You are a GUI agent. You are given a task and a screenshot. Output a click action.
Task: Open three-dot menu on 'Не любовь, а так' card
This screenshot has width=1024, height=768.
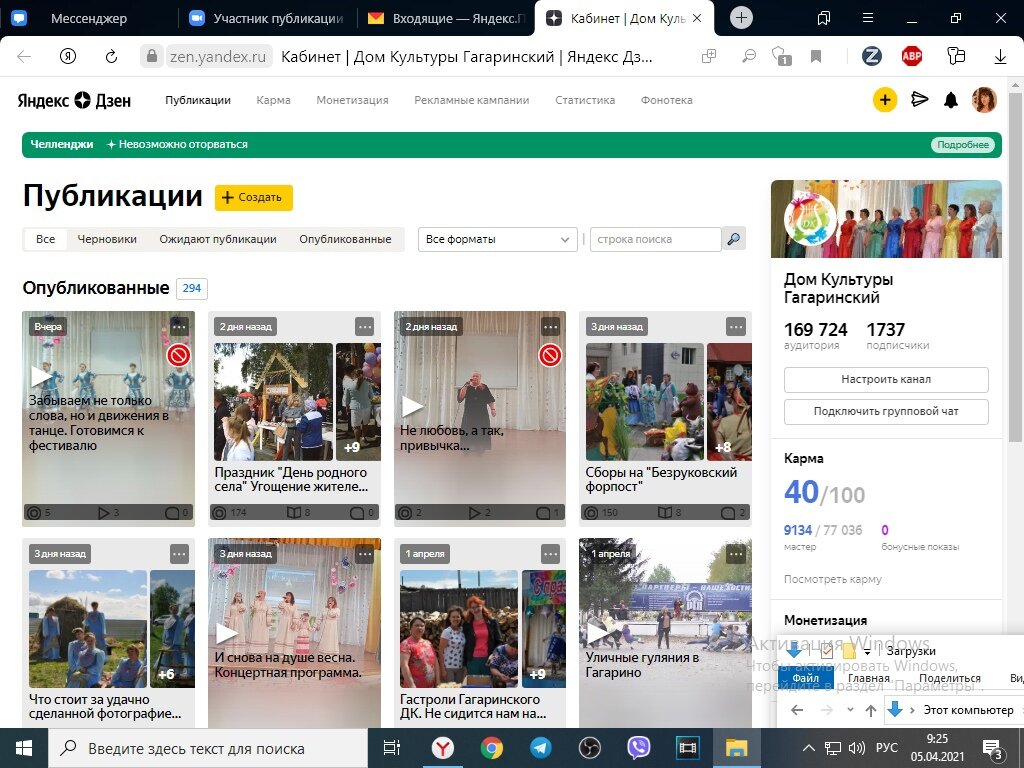pyautogui.click(x=551, y=326)
